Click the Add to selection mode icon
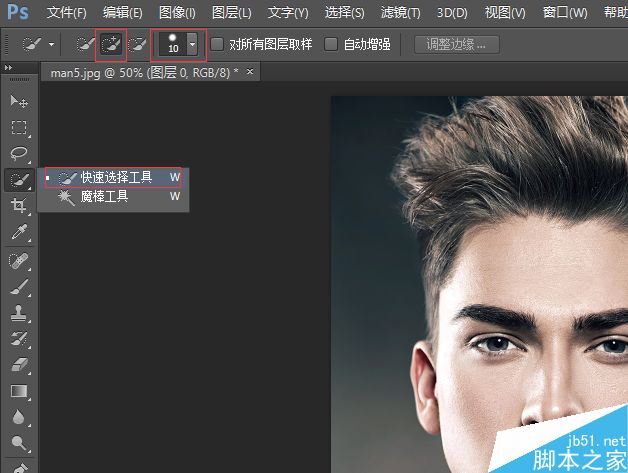The image size is (628, 473). (x=111, y=44)
